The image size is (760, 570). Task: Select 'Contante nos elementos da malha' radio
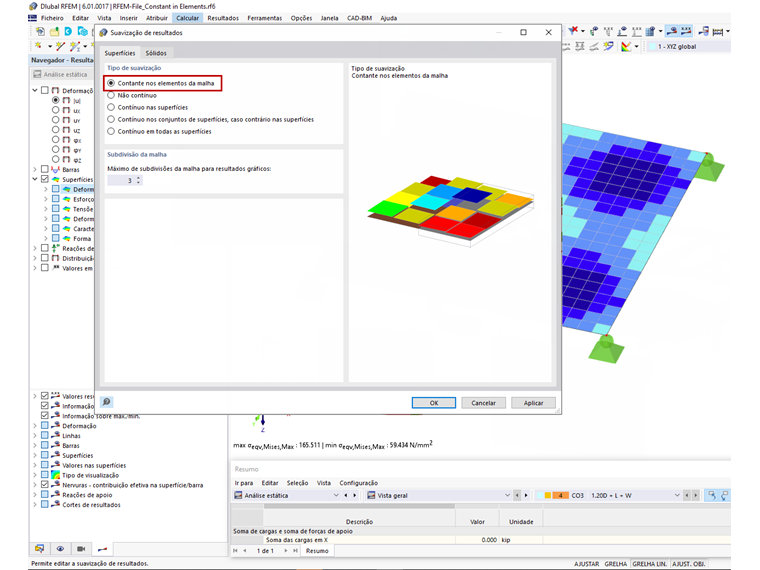click(111, 83)
